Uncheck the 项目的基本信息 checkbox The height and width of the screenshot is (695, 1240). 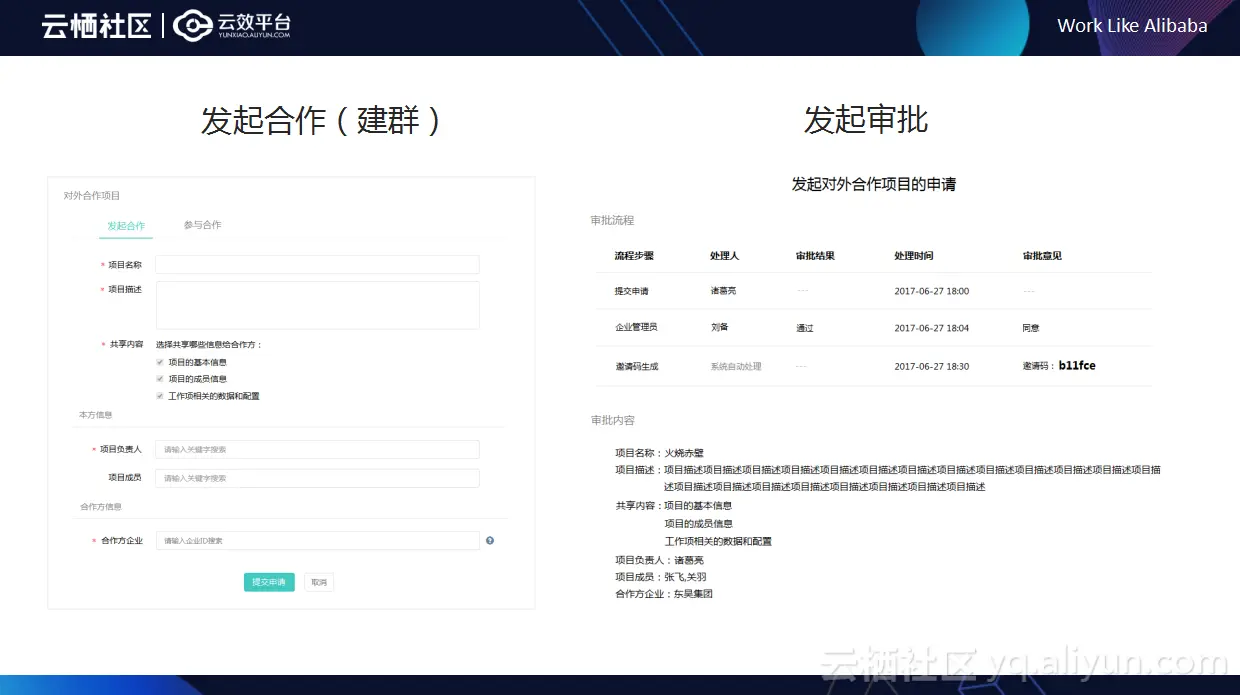point(159,362)
